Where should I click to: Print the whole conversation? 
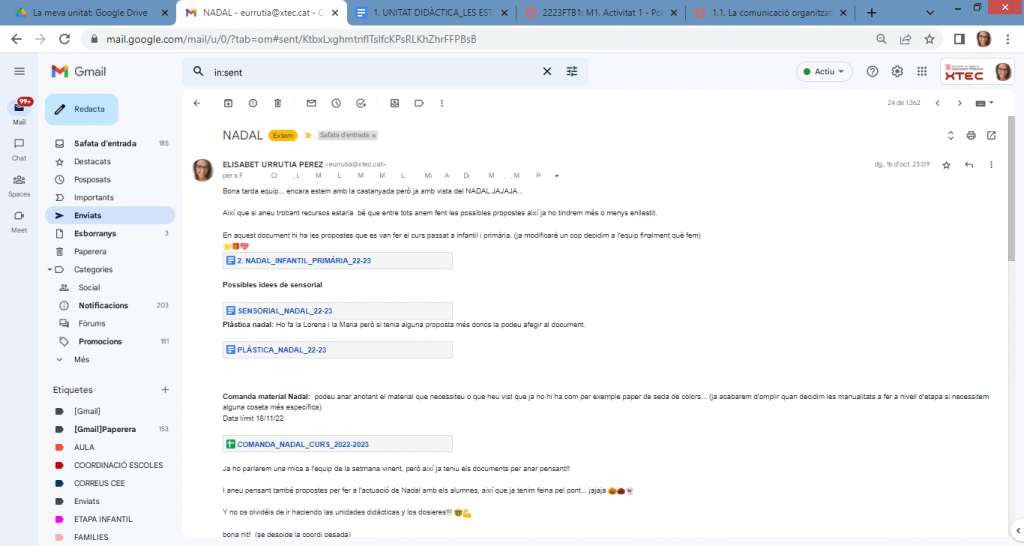pos(970,135)
